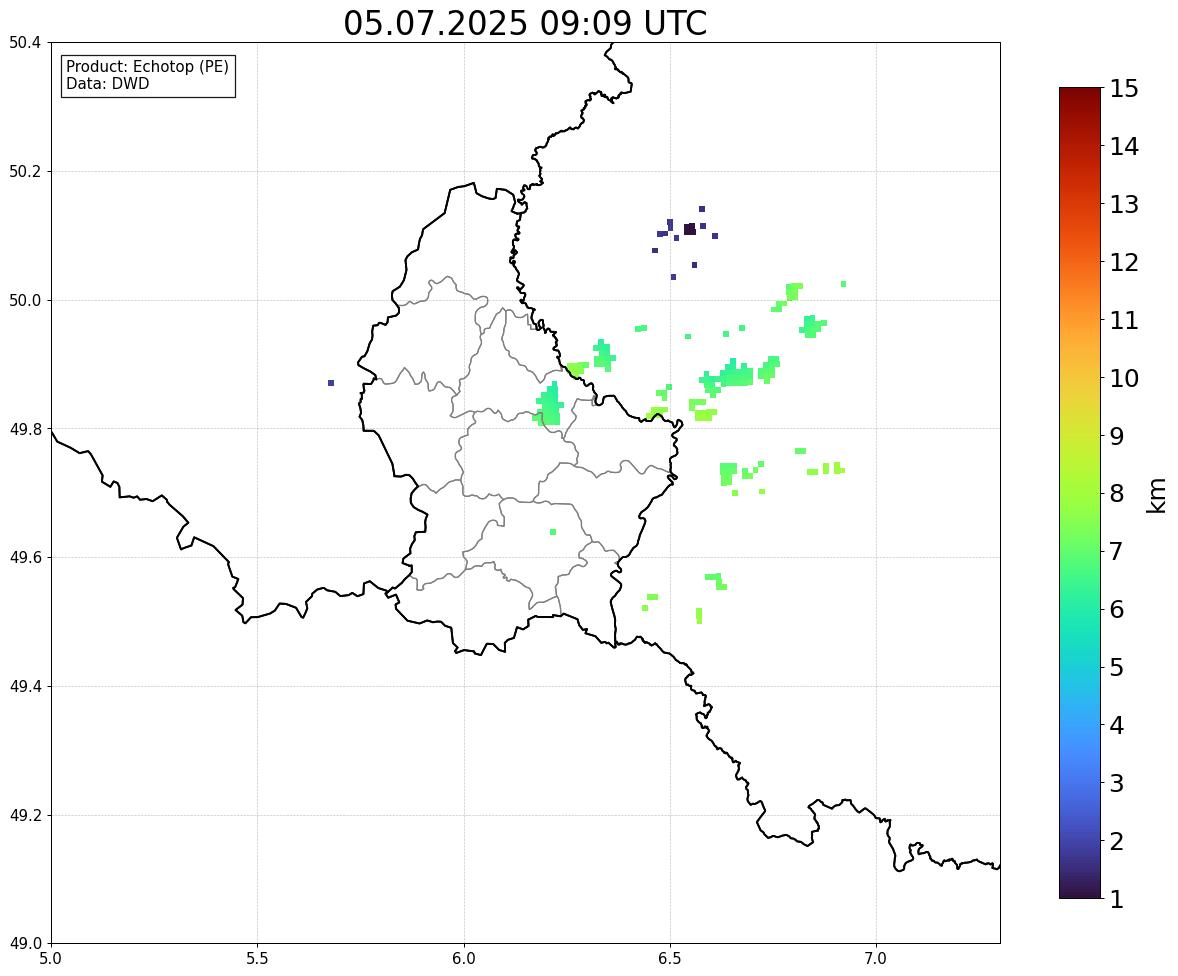Click the 7.0 longitude tick label

point(876,959)
